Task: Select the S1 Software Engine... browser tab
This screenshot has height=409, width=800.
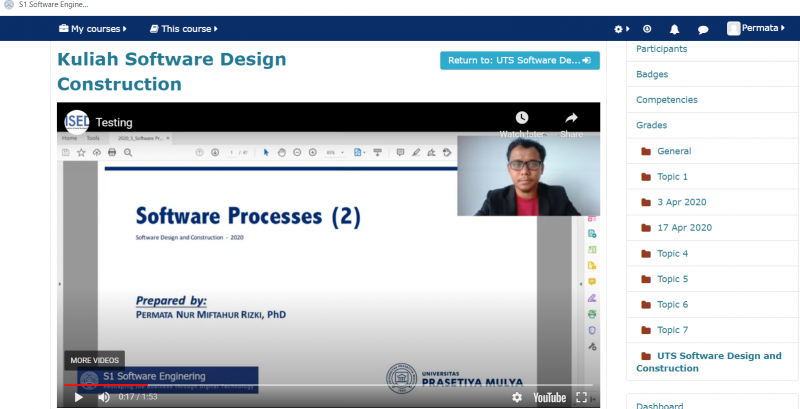Action: (46, 5)
